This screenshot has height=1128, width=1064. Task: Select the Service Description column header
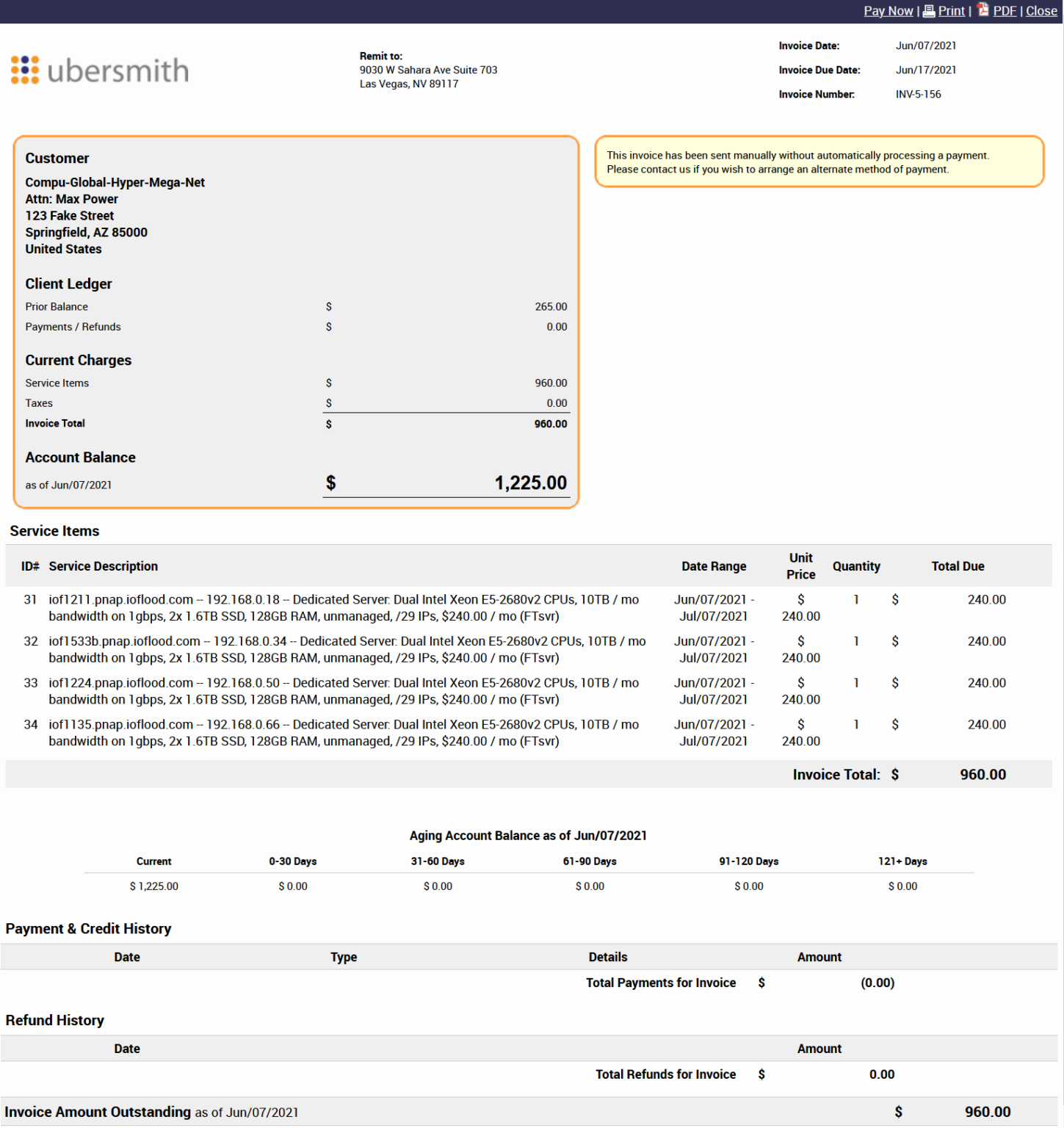(104, 566)
